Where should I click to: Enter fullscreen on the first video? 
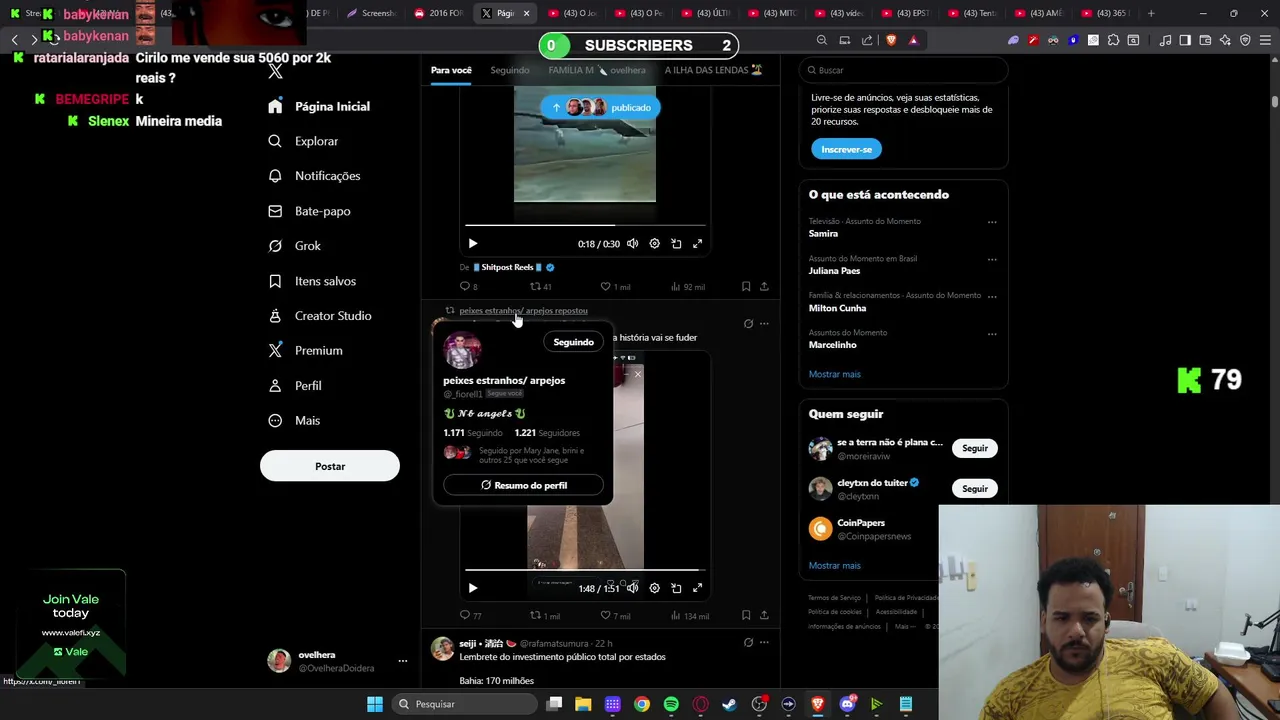(x=698, y=243)
